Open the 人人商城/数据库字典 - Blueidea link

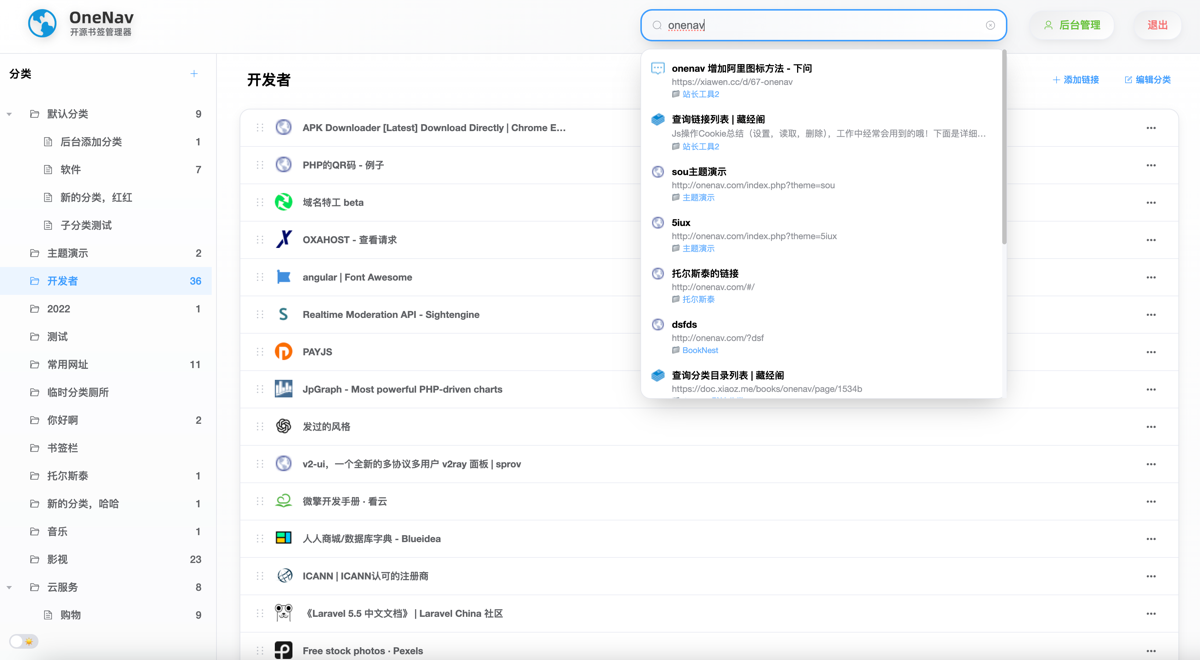tap(372, 539)
